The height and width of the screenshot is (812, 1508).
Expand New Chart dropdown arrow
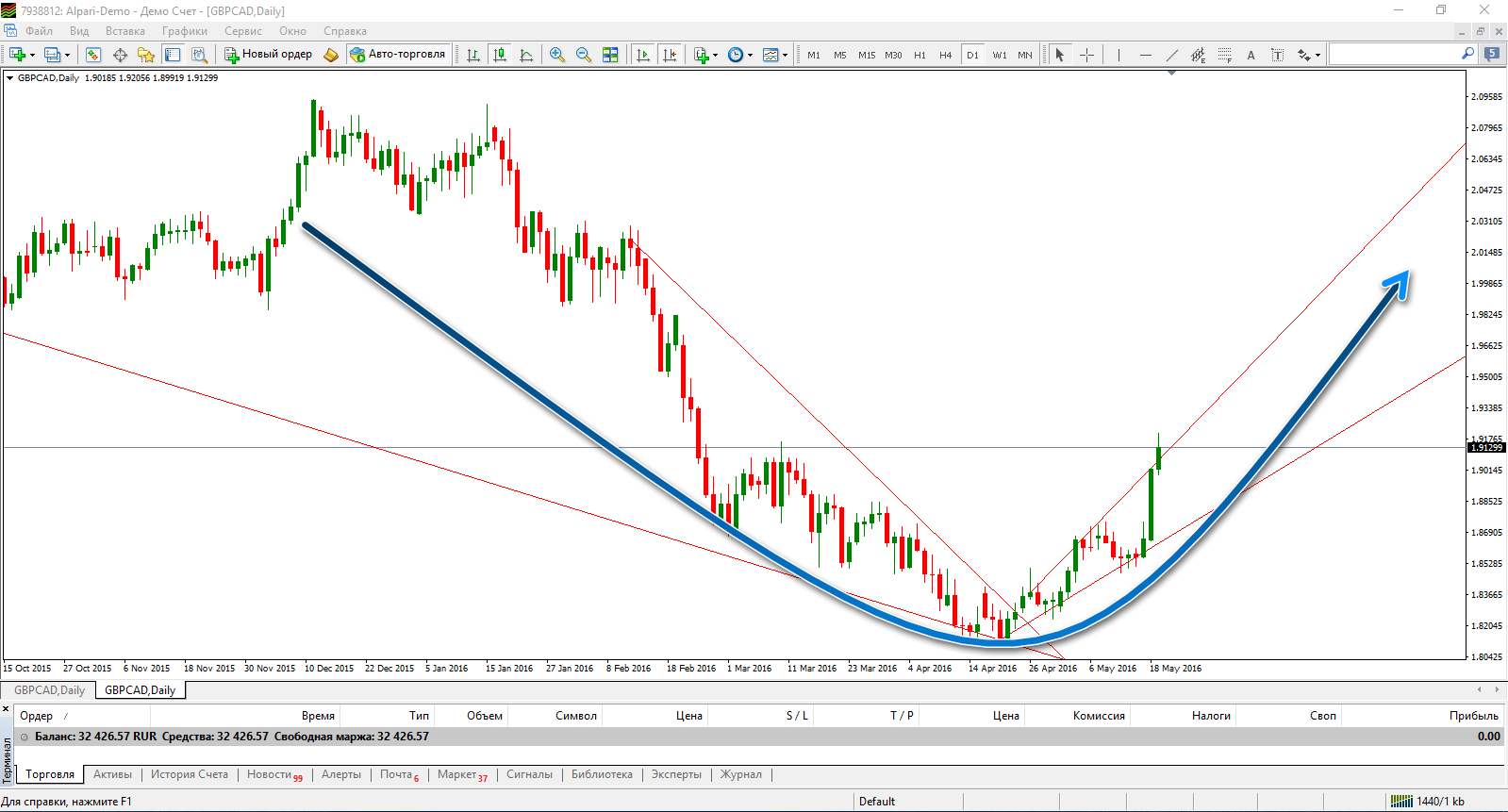[32, 55]
